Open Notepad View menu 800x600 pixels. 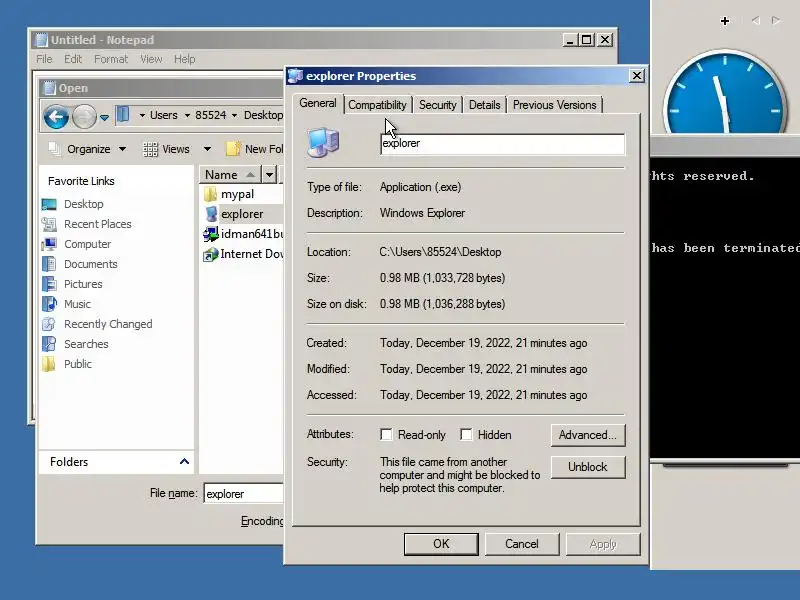pos(151,59)
